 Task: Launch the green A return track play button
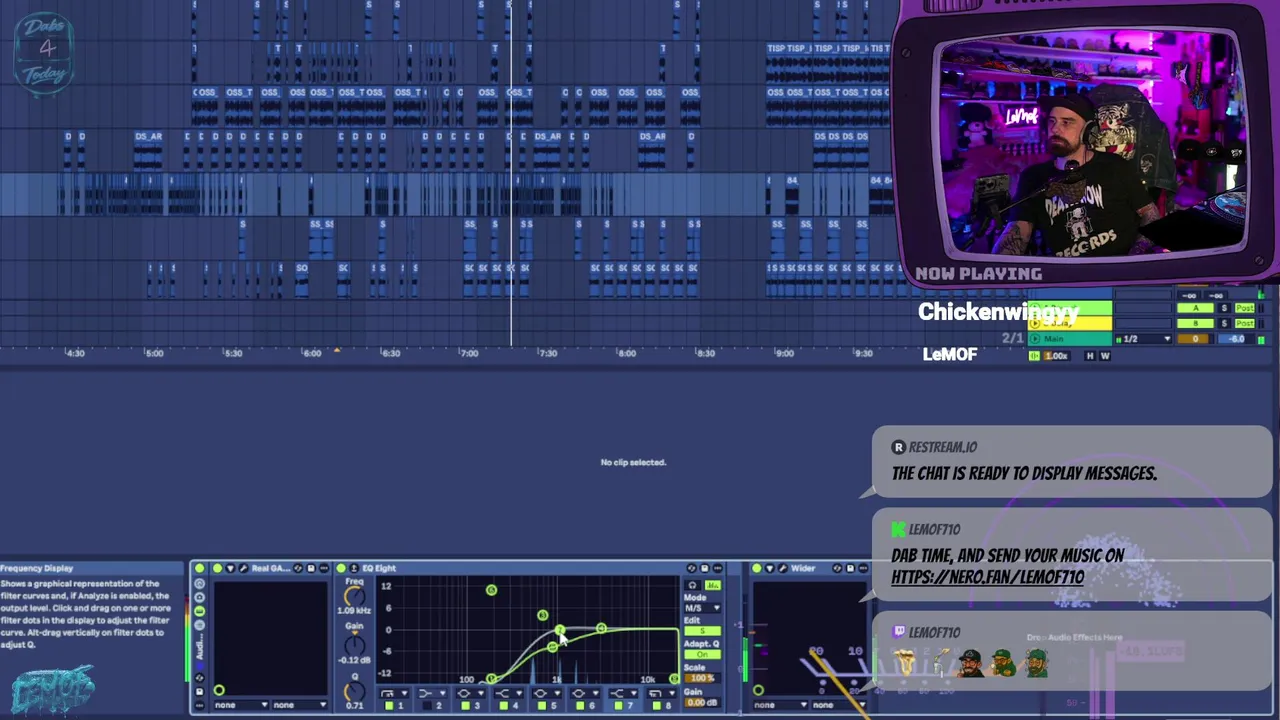pos(1035,308)
